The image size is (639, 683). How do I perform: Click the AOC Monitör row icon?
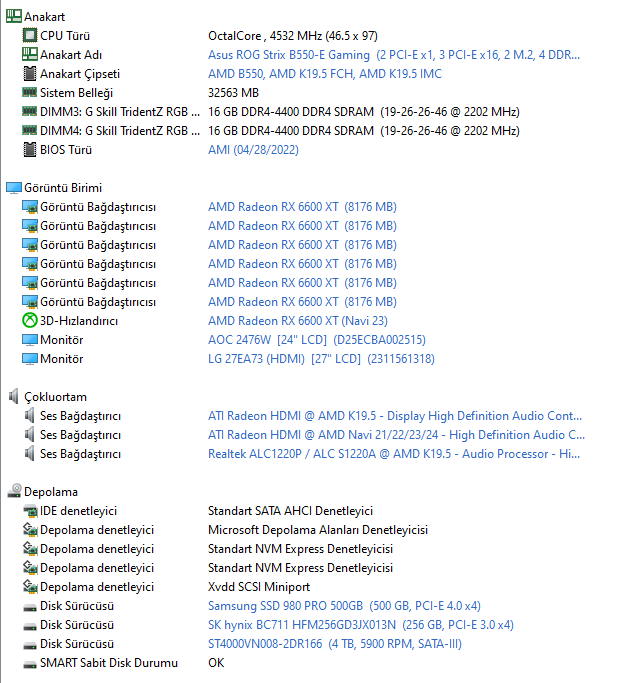click(30, 340)
